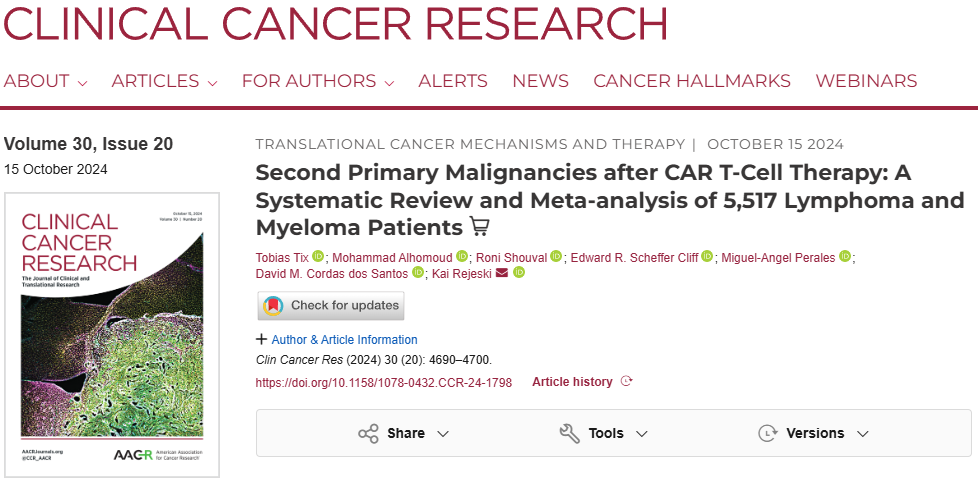The width and height of the screenshot is (978, 480).
Task: Click the Tools wrench icon
Action: tap(569, 433)
